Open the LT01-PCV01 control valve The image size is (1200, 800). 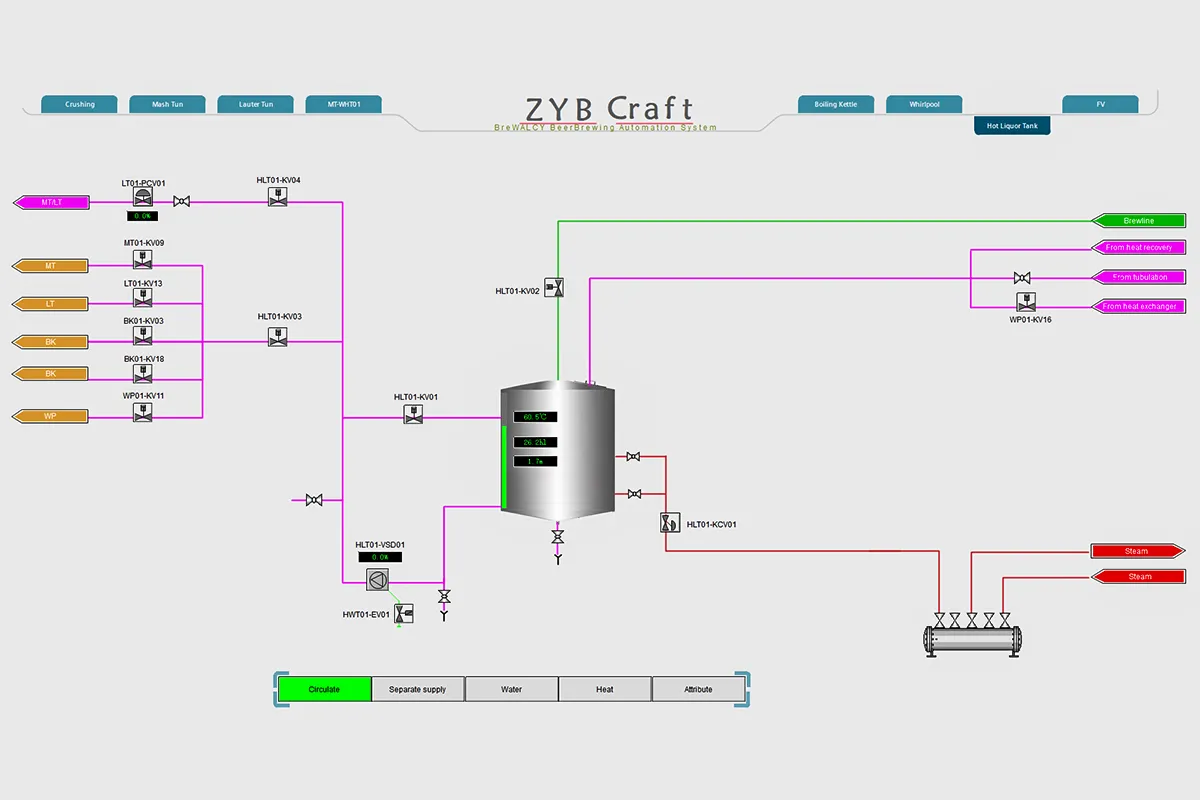142,198
